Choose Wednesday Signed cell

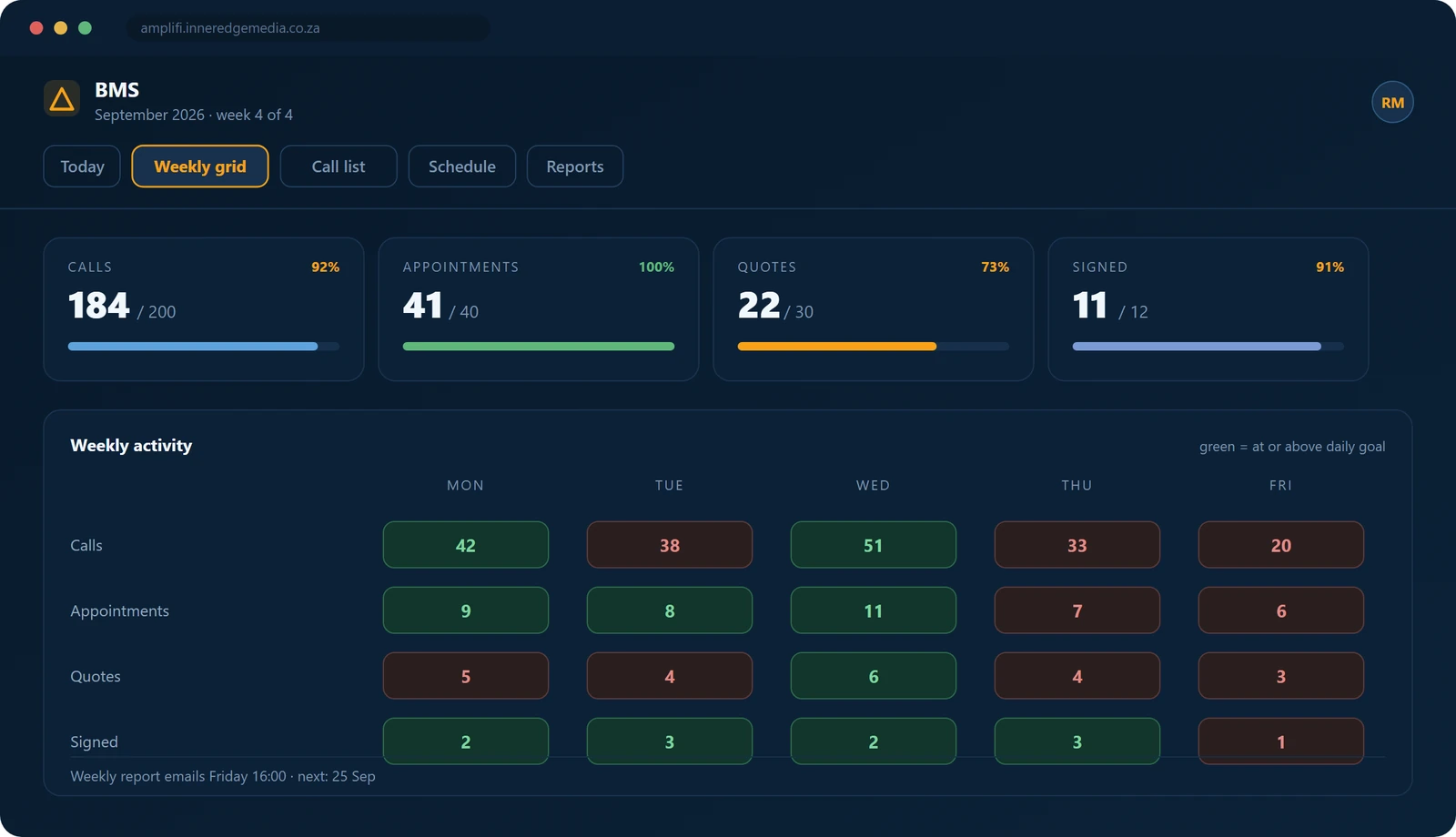tap(874, 741)
